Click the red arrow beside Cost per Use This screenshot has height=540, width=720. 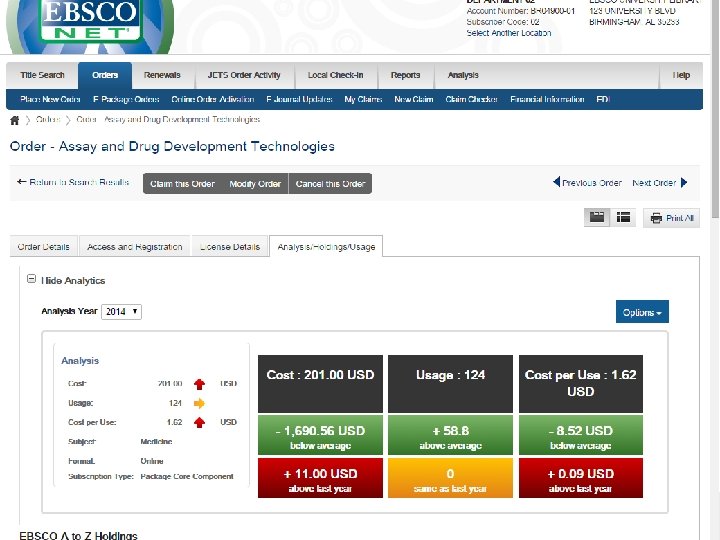199,422
